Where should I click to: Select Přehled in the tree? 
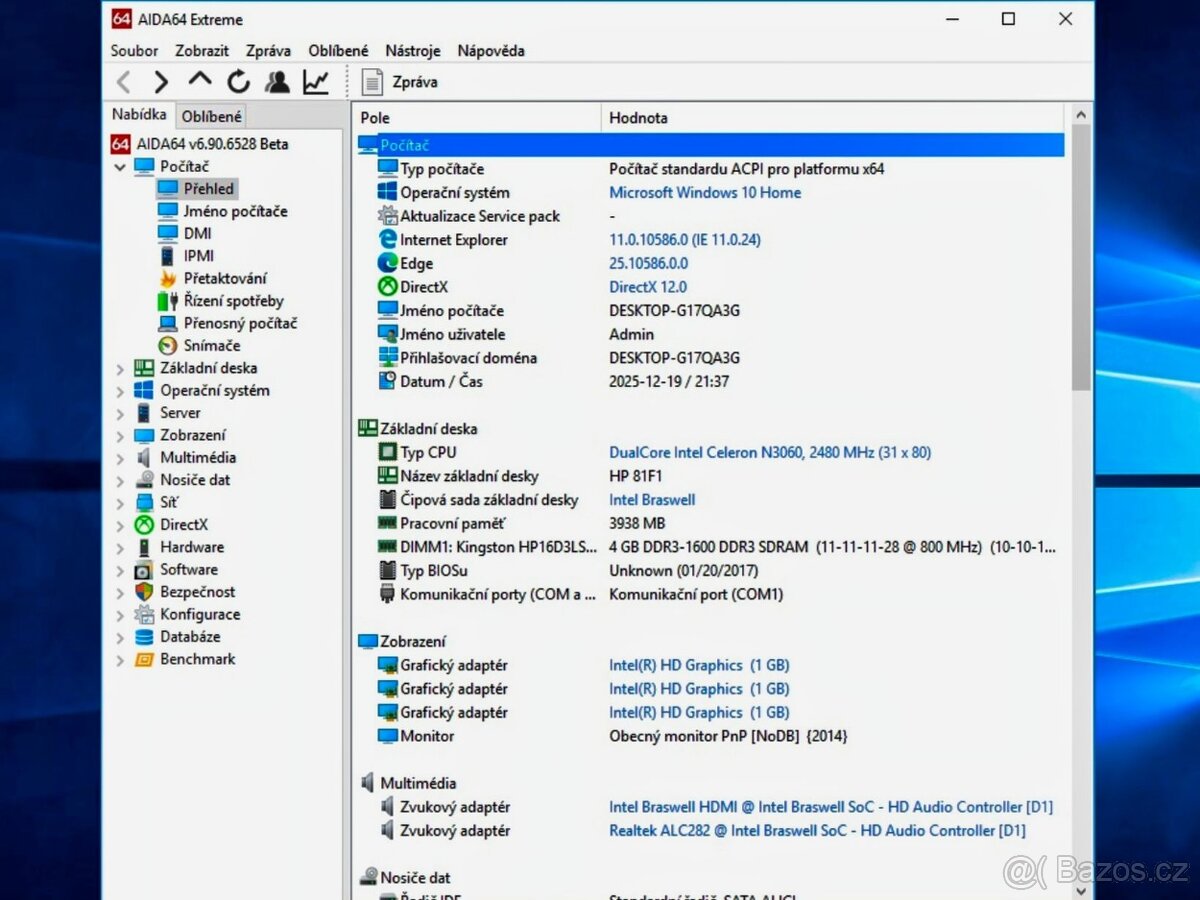coord(208,188)
